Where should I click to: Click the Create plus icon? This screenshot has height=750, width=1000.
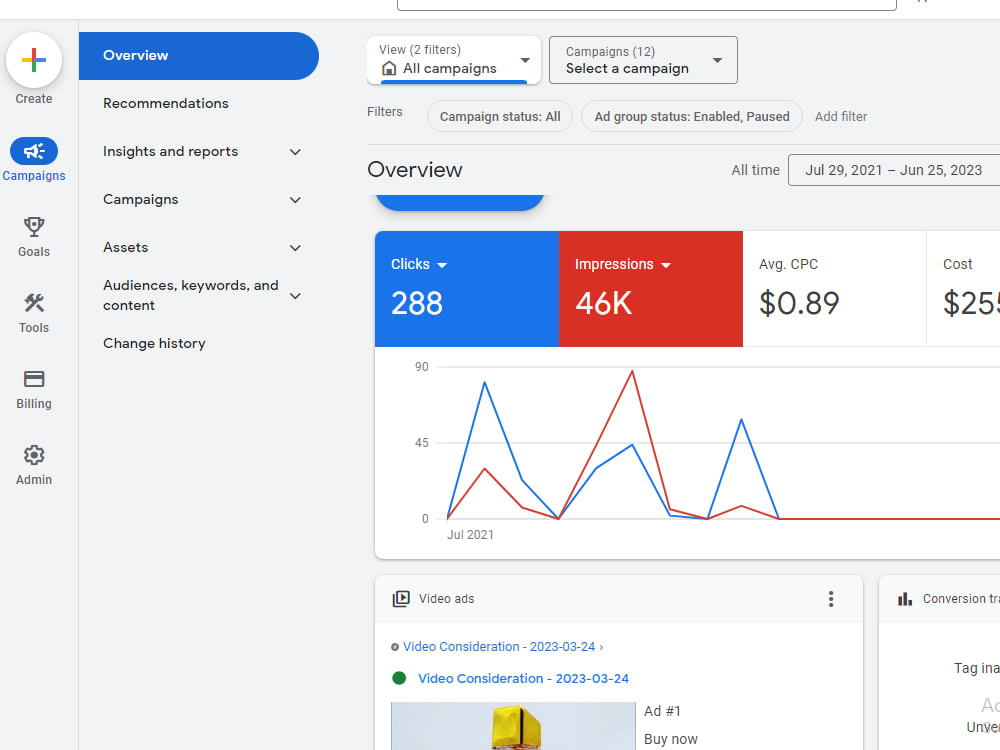34,61
